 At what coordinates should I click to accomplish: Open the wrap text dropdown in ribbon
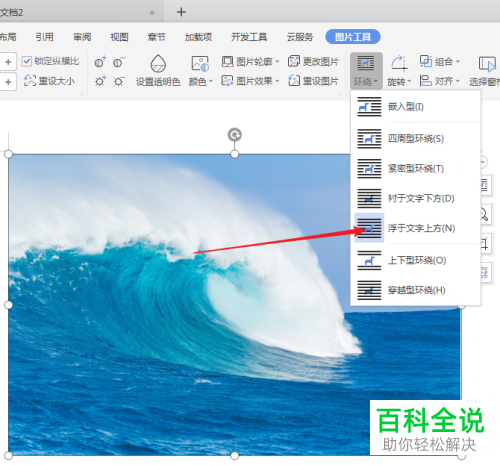pyautogui.click(x=366, y=71)
